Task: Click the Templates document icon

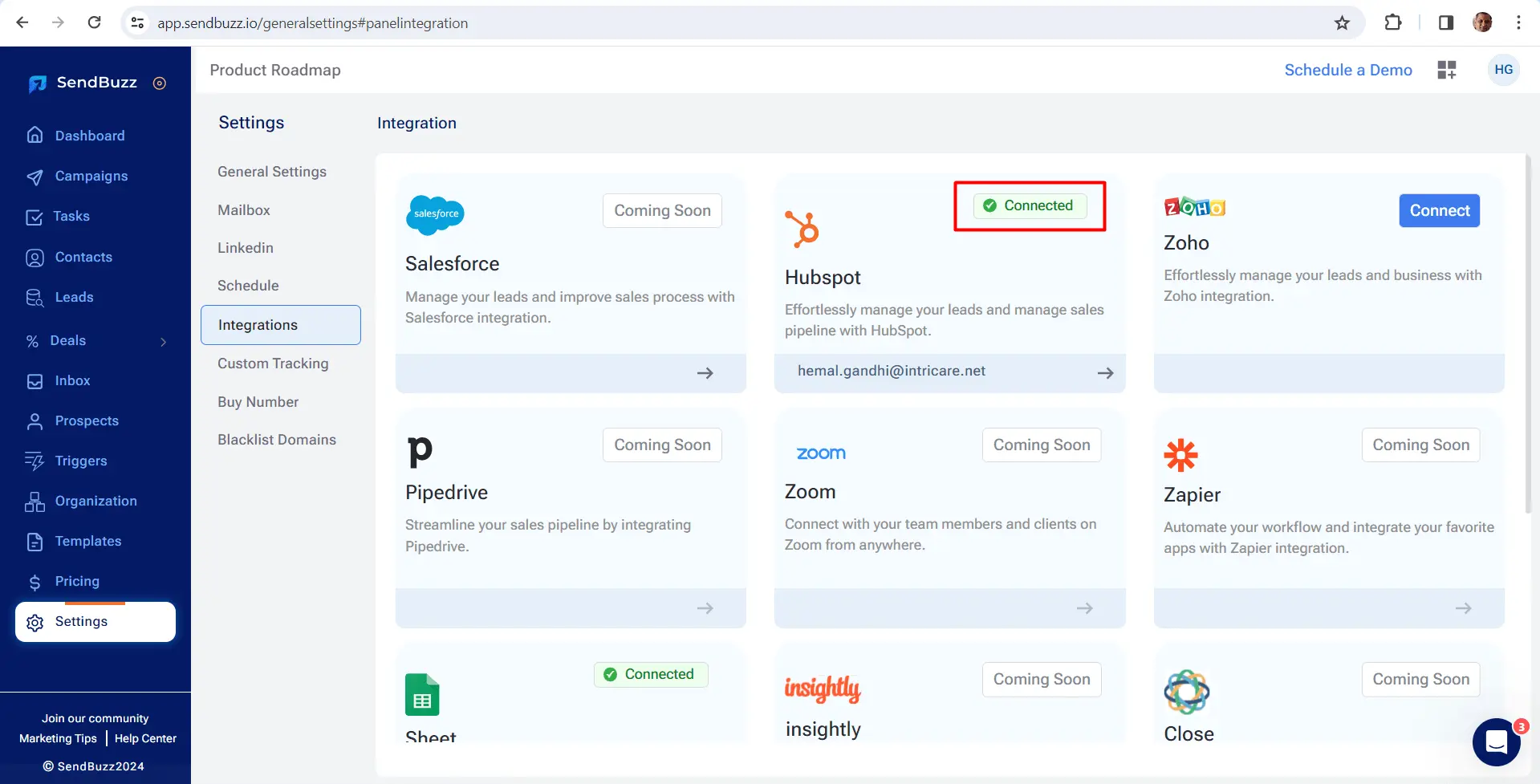Action: 35,542
